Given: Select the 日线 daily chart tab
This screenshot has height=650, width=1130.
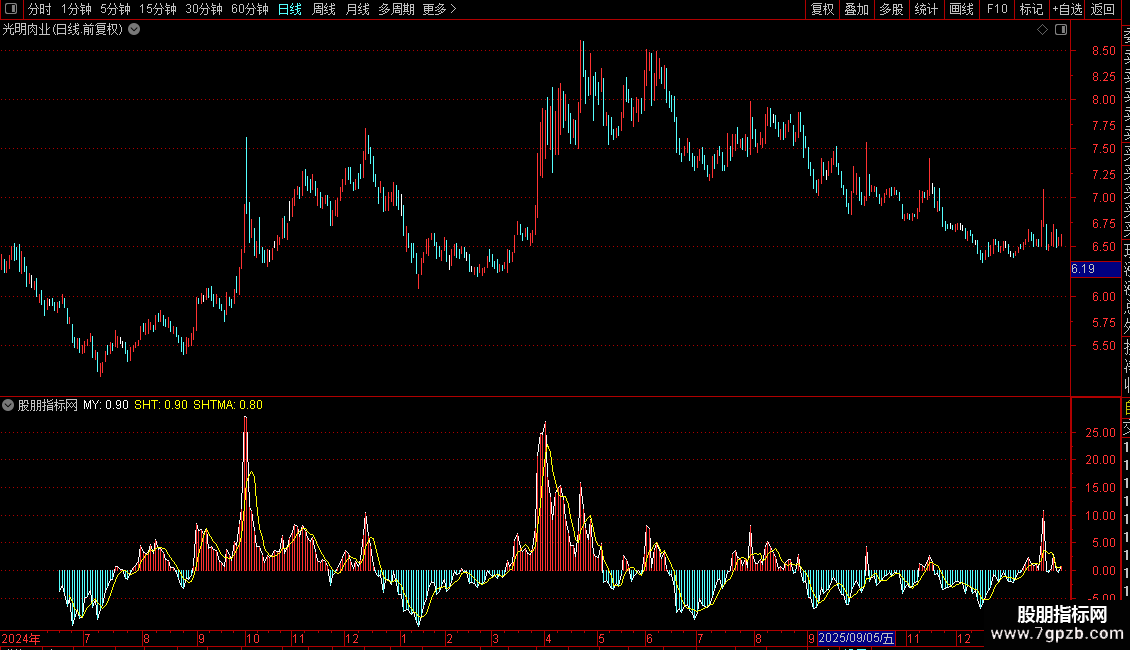Looking at the screenshot, I should [290, 9].
